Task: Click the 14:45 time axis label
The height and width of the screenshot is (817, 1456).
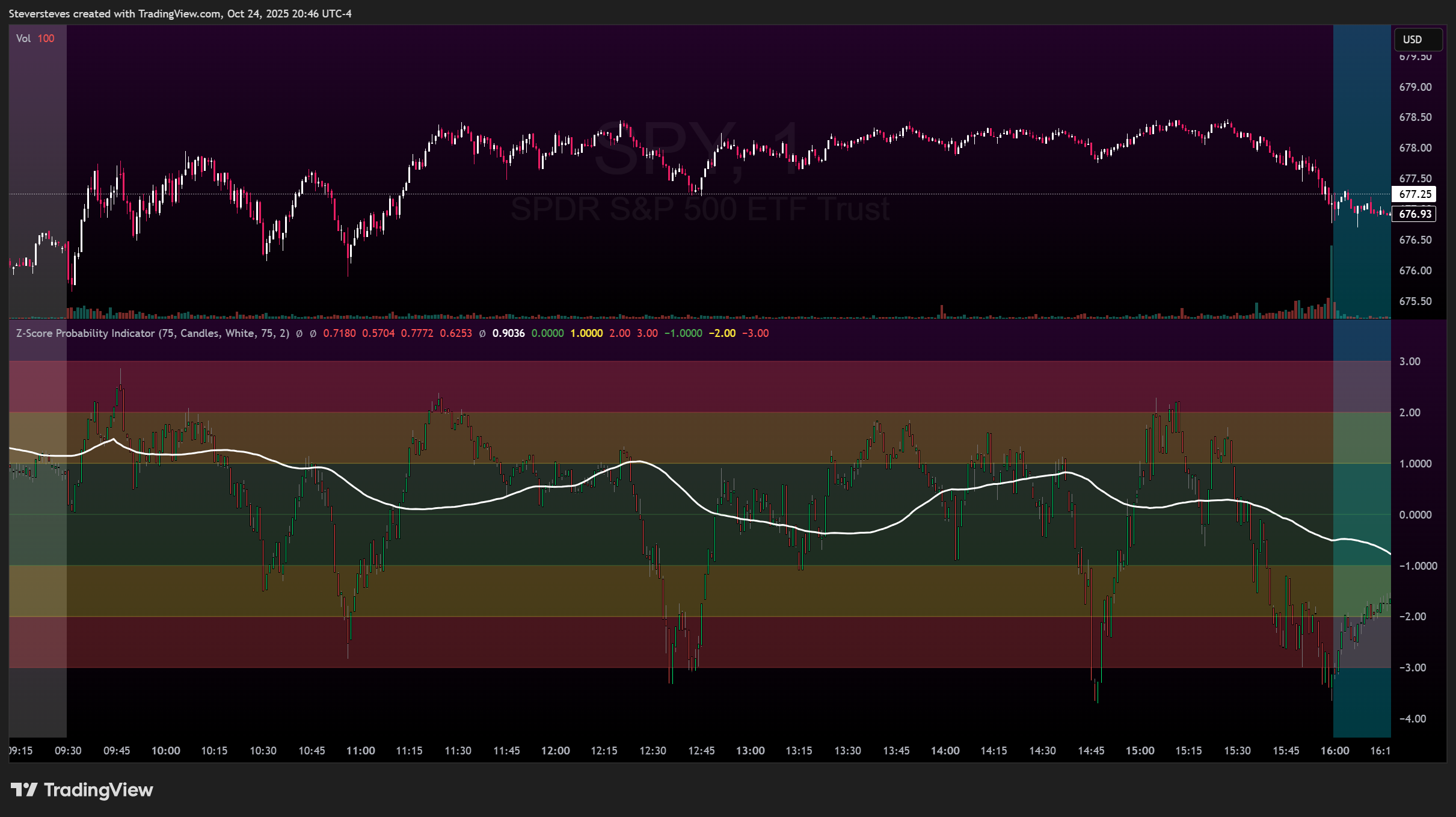Action: click(x=1092, y=751)
